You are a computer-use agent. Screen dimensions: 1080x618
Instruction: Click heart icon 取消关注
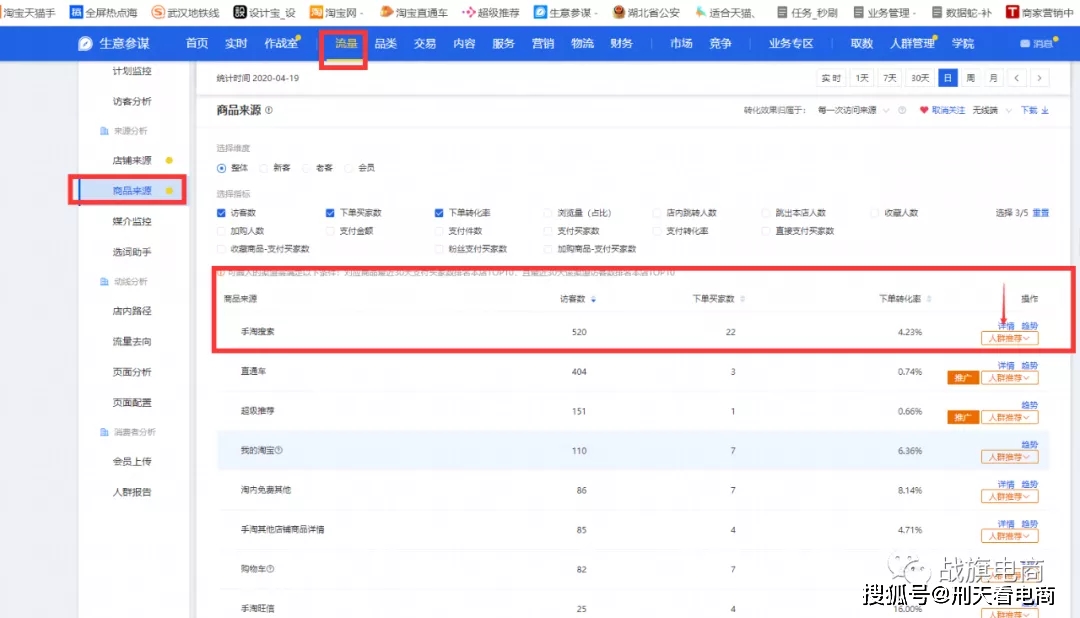tap(924, 110)
